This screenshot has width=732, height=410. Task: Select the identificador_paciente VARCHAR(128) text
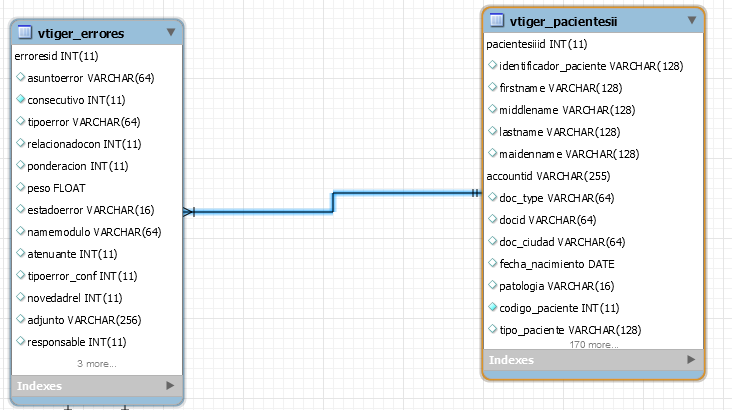pos(591,66)
